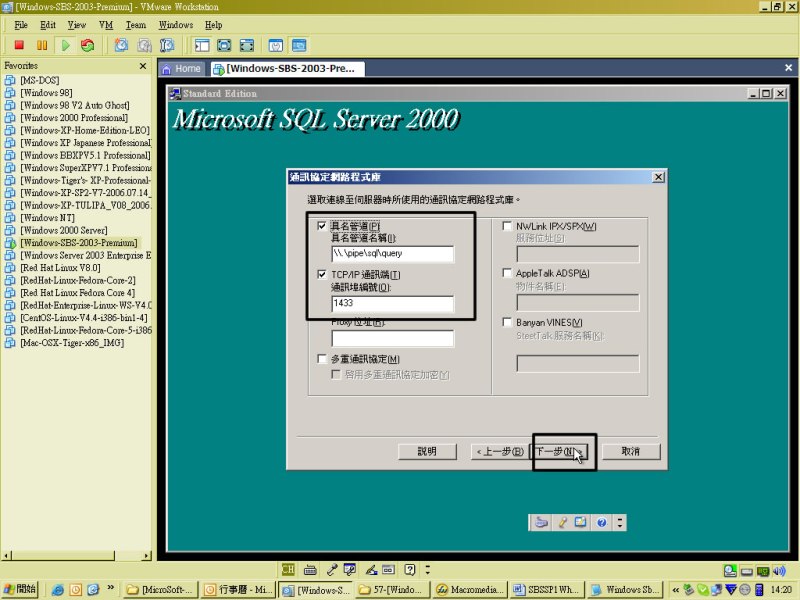Enable the AppleTalk ADSP checkbox
The image size is (800, 600).
507,273
